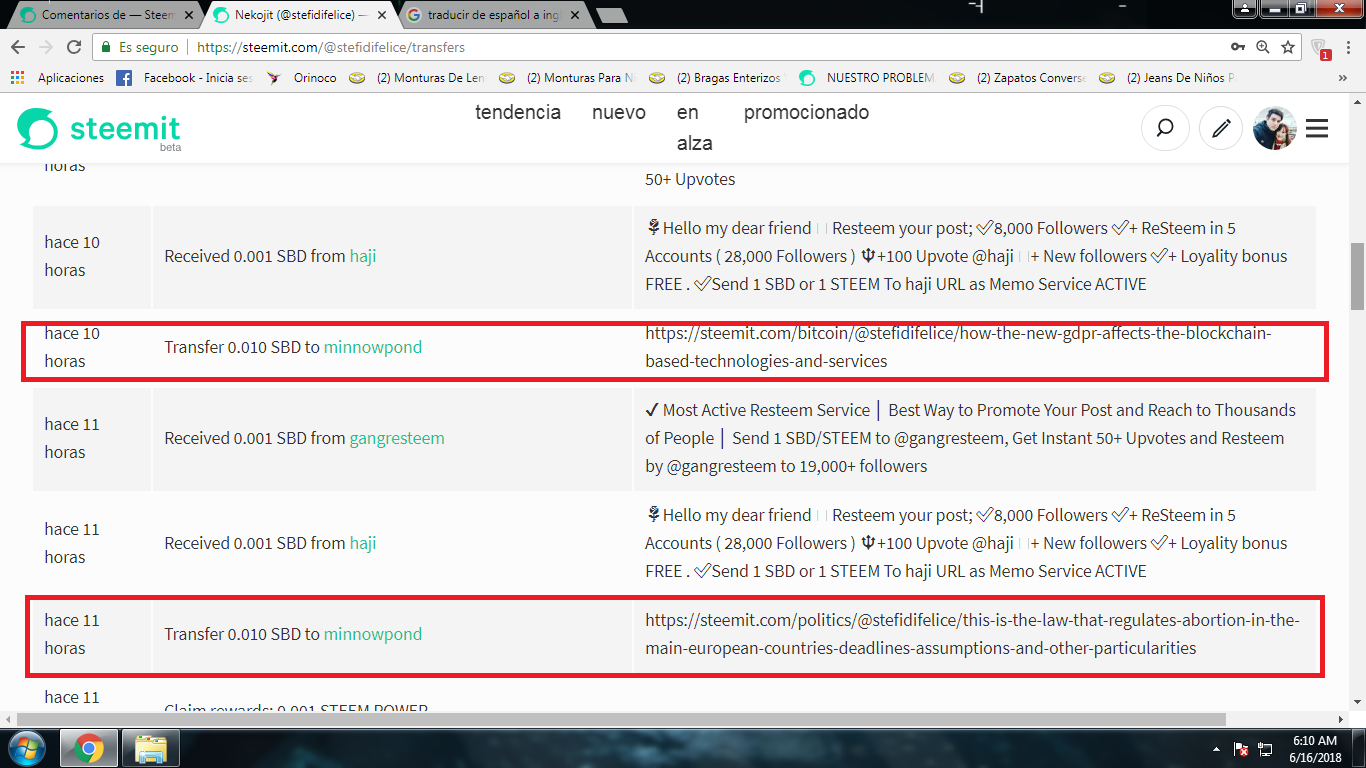Open the '(2) Zapatos Converse' bookmark
This screenshot has height=768, width=1366.
click(1018, 78)
